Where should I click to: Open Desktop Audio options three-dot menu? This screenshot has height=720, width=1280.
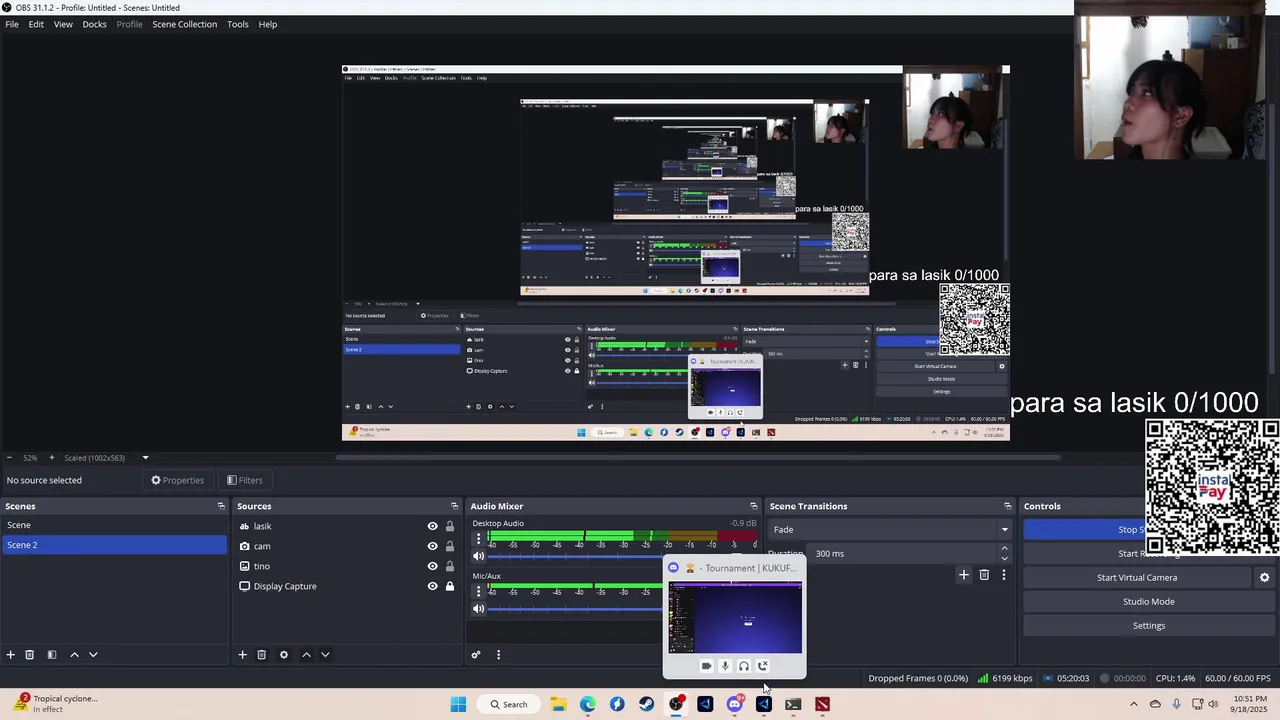[478, 539]
